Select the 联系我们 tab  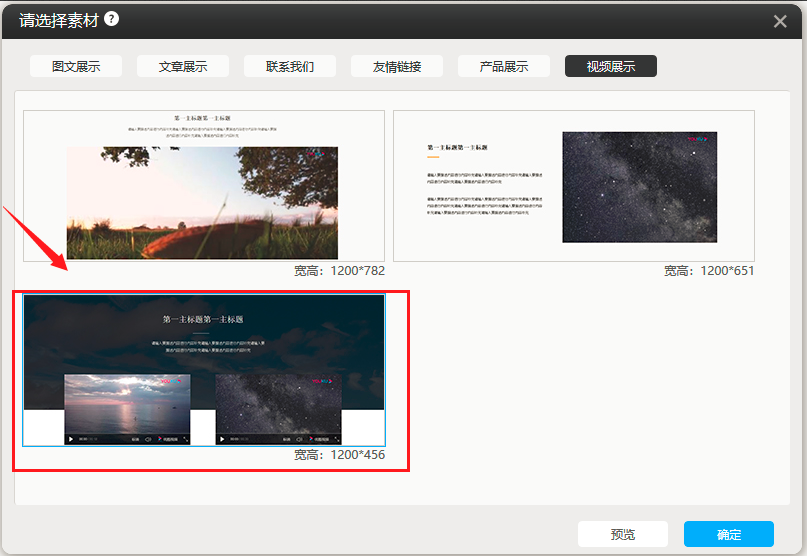(x=290, y=67)
